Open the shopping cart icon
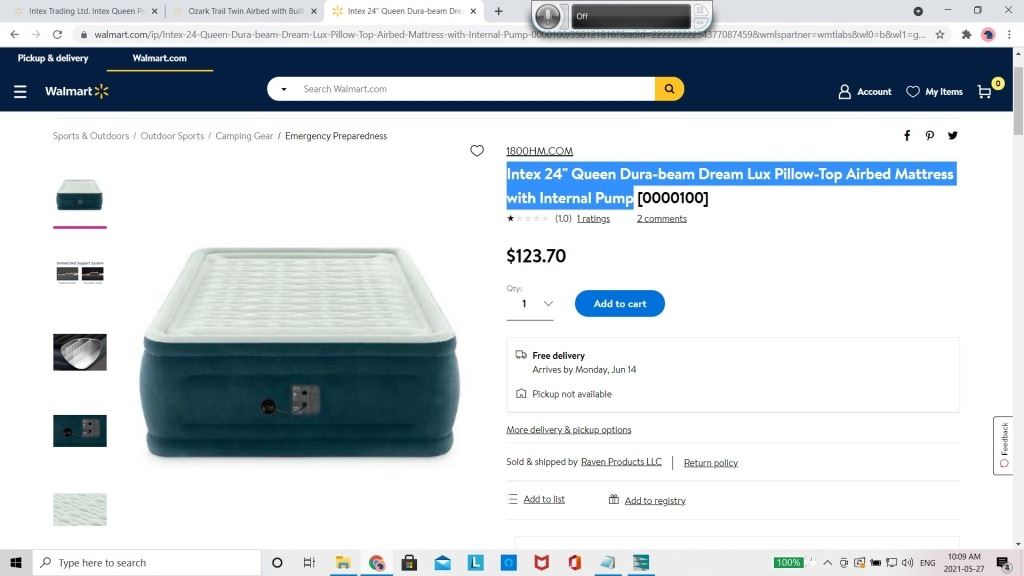Image resolution: width=1024 pixels, height=576 pixels. [985, 92]
